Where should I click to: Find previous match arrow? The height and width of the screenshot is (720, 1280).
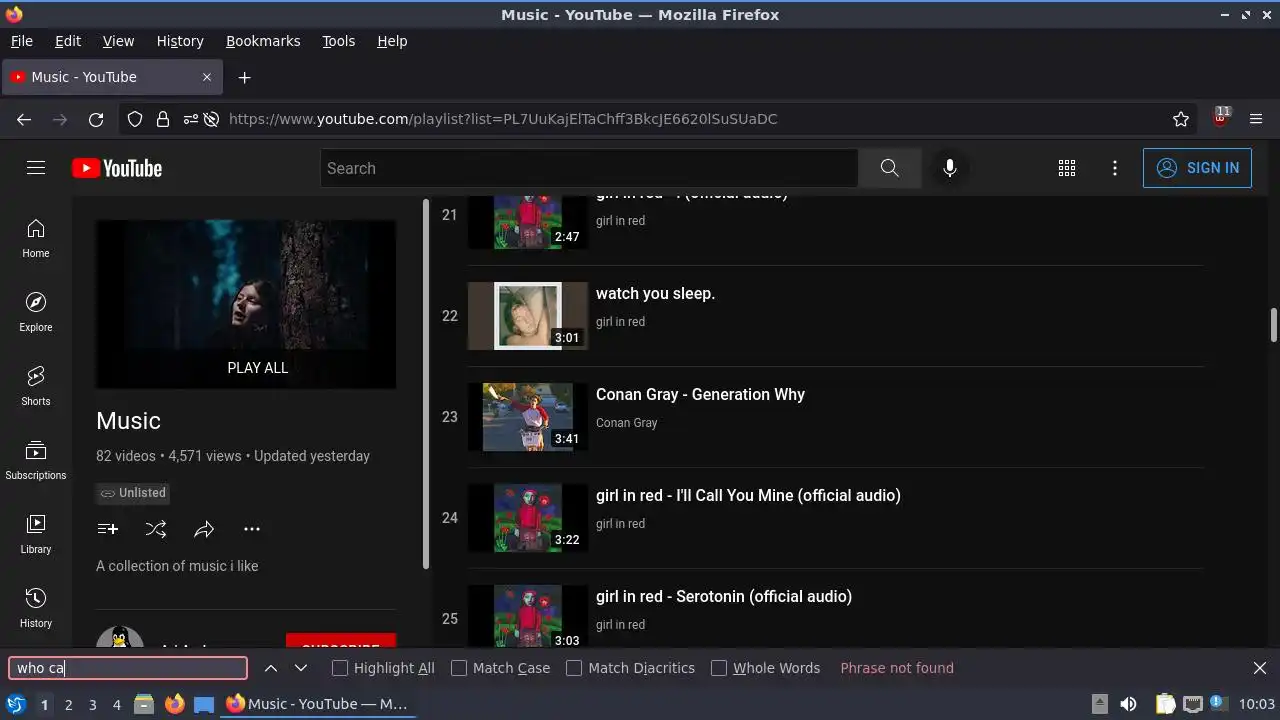[271, 668]
